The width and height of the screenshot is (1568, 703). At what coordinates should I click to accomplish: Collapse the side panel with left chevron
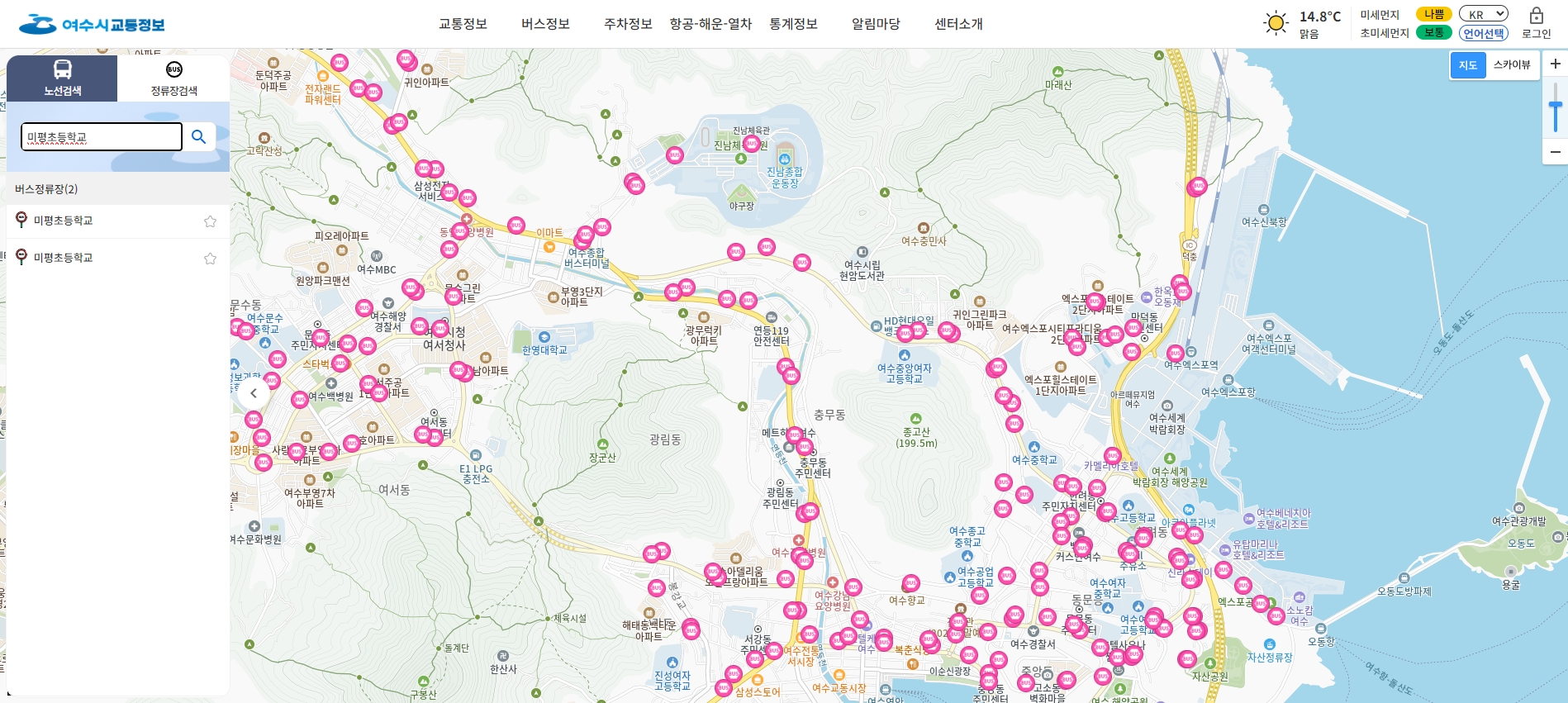pyautogui.click(x=254, y=393)
